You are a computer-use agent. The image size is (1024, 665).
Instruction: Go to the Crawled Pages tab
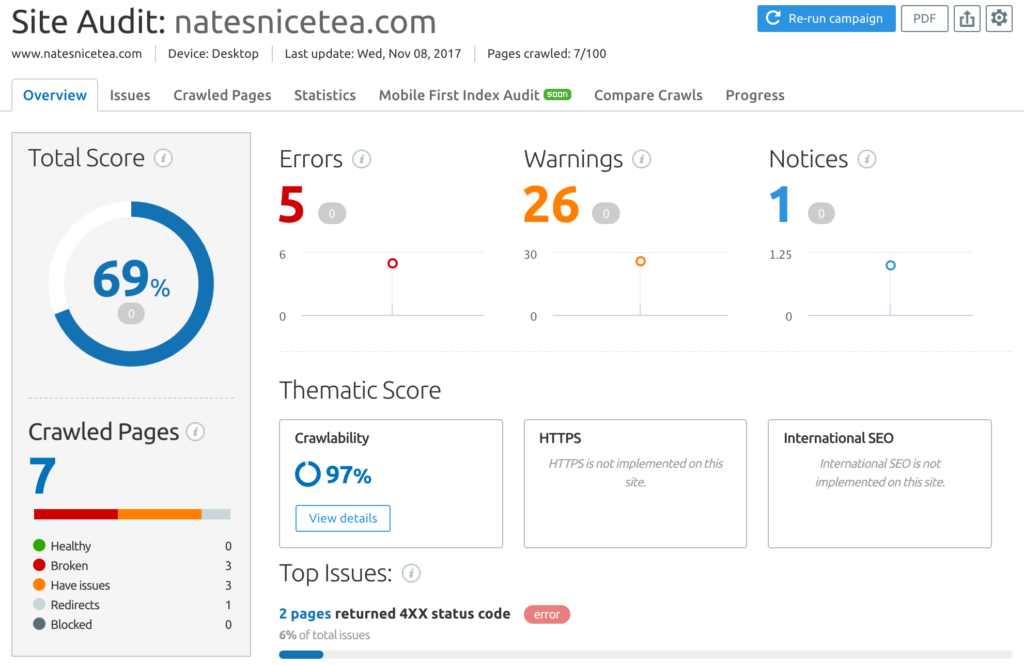click(222, 95)
